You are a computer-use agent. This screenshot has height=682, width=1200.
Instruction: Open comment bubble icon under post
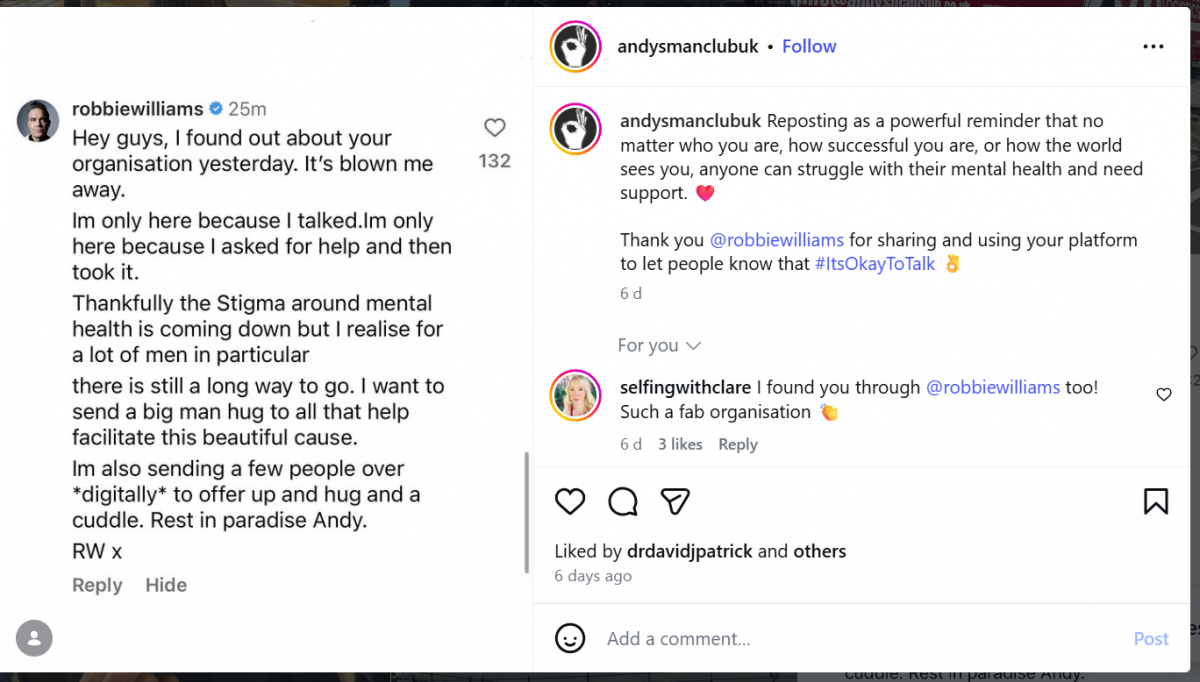(x=623, y=501)
